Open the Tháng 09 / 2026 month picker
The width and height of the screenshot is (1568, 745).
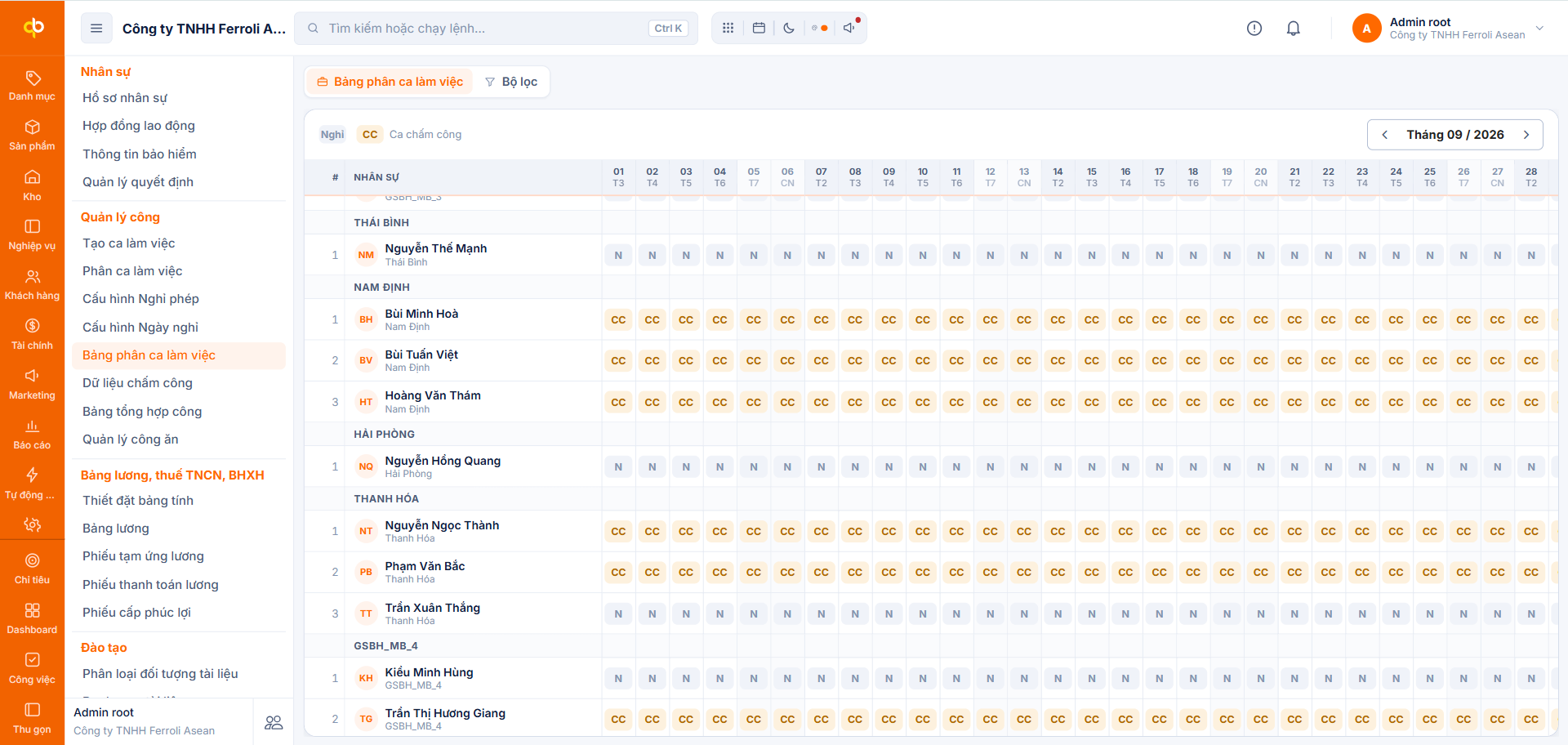click(x=1455, y=135)
